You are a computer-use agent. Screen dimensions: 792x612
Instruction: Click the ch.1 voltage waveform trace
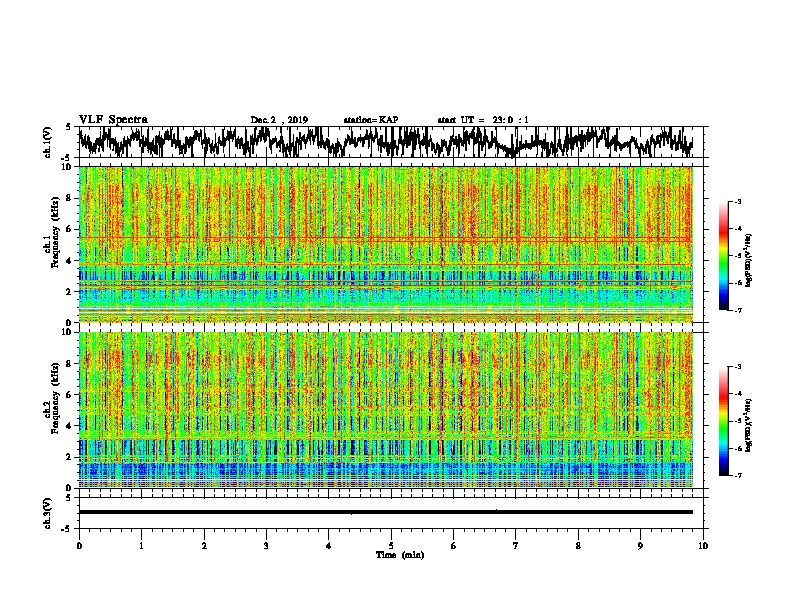click(385, 142)
